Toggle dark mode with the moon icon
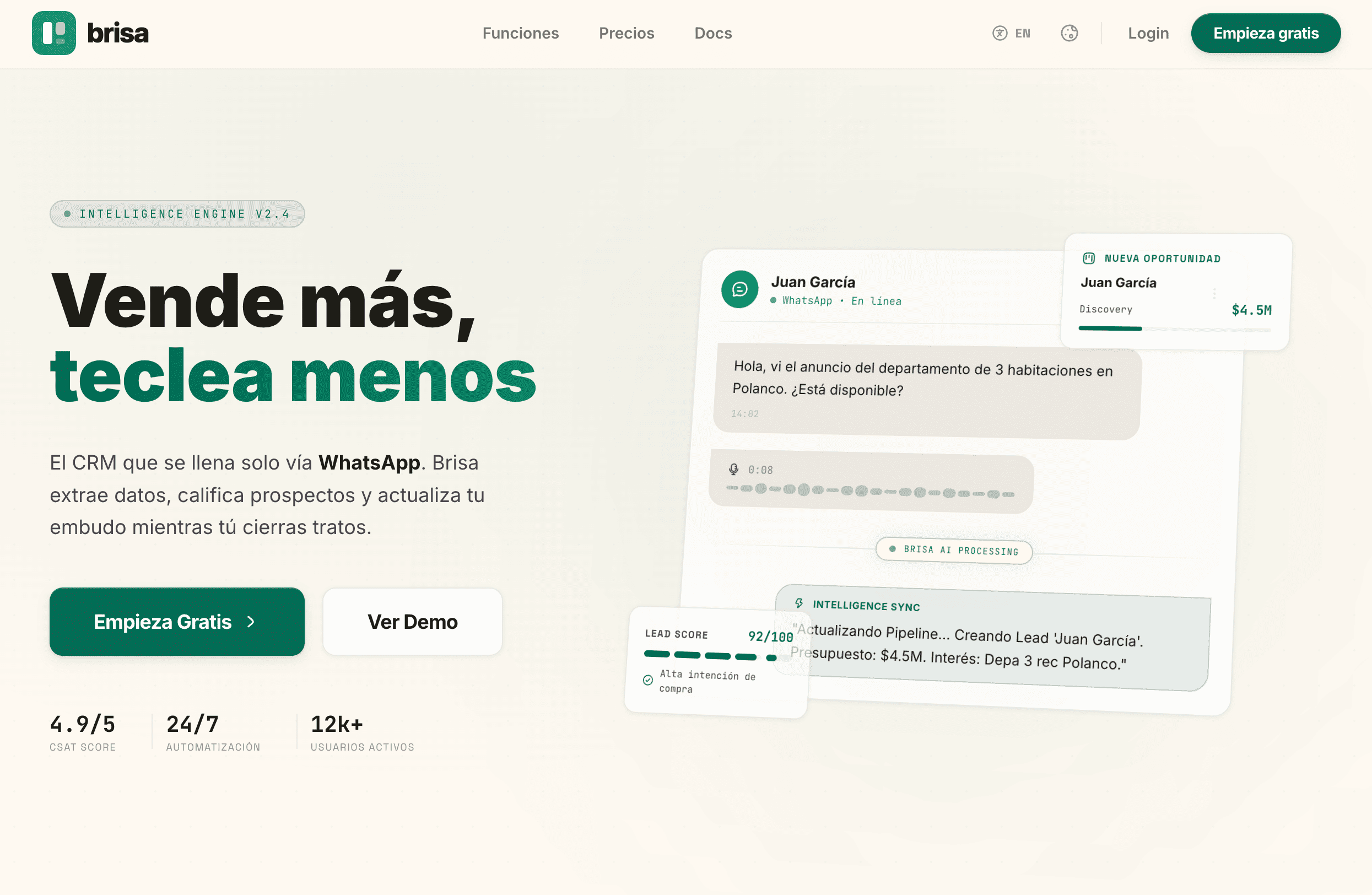This screenshot has width=1372, height=895. [x=1070, y=33]
